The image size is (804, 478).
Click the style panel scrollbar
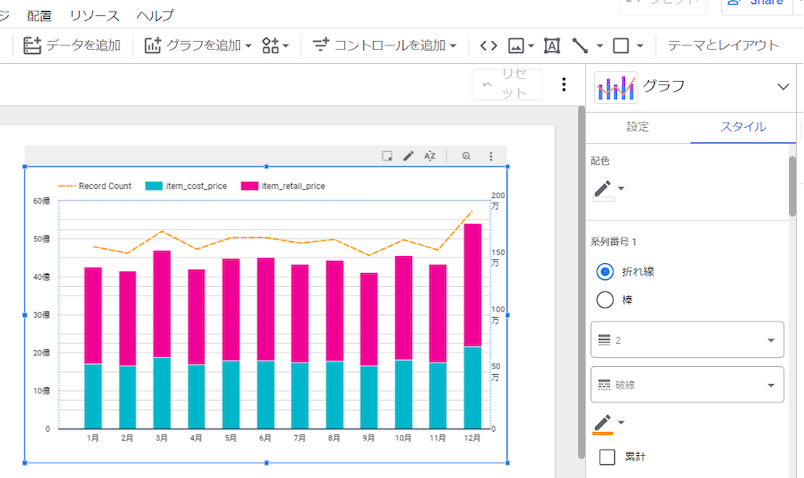pos(793,187)
